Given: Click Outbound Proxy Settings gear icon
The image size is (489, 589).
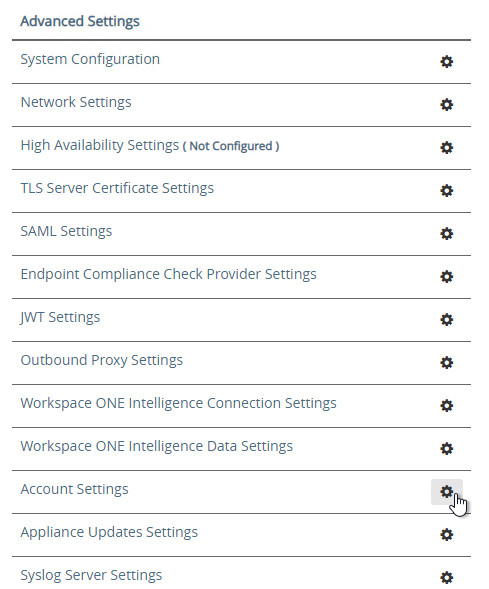Looking at the screenshot, I should 447,362.
